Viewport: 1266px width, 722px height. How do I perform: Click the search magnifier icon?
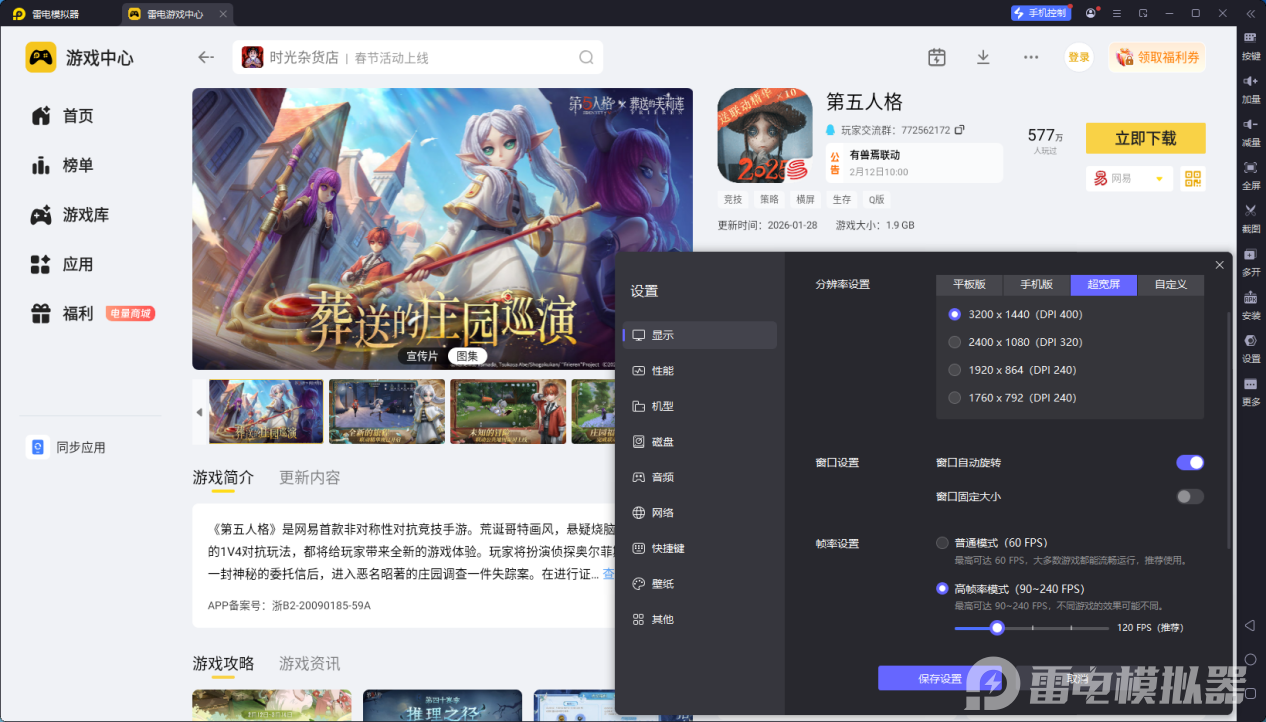point(586,57)
